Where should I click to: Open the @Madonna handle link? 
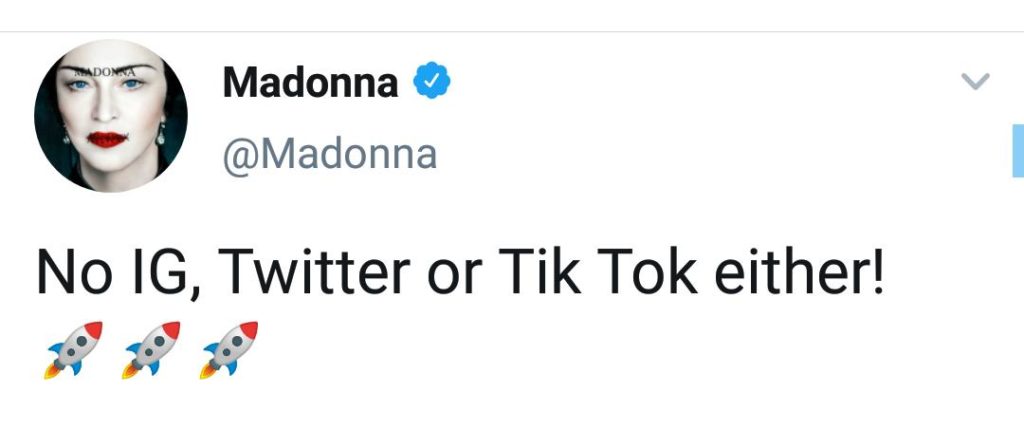(330, 155)
